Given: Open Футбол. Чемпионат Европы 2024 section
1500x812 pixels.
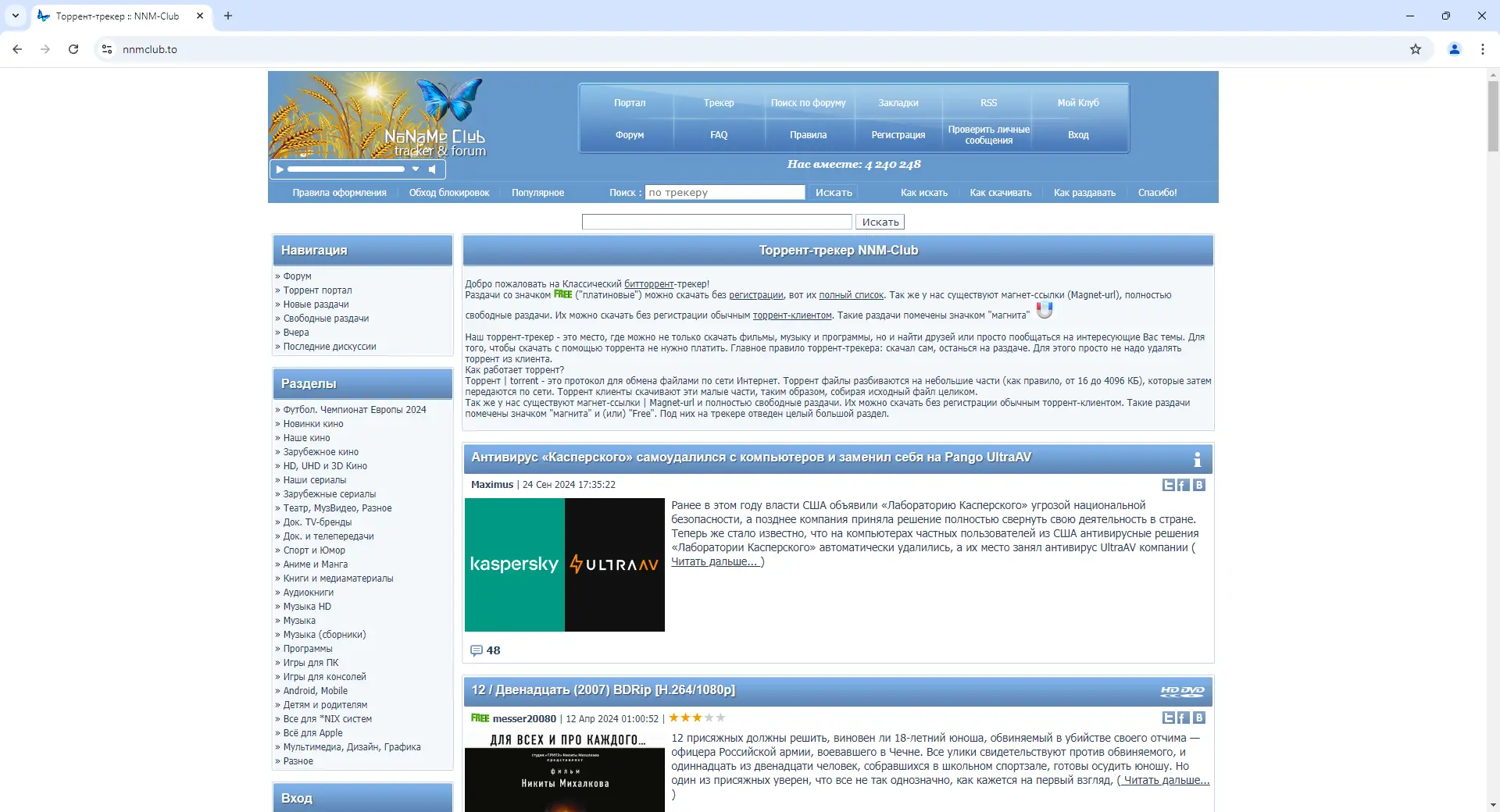Looking at the screenshot, I should [x=355, y=410].
